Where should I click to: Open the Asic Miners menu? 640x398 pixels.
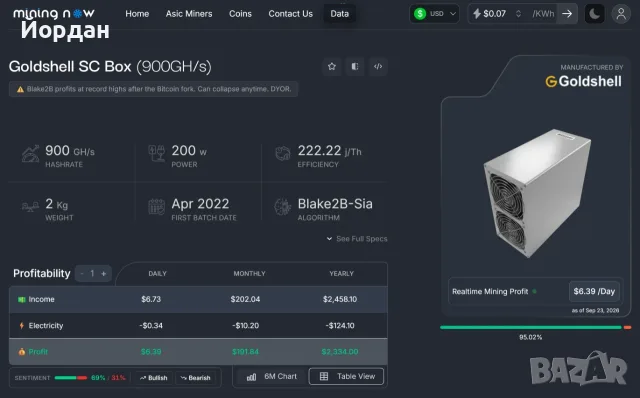click(x=189, y=14)
